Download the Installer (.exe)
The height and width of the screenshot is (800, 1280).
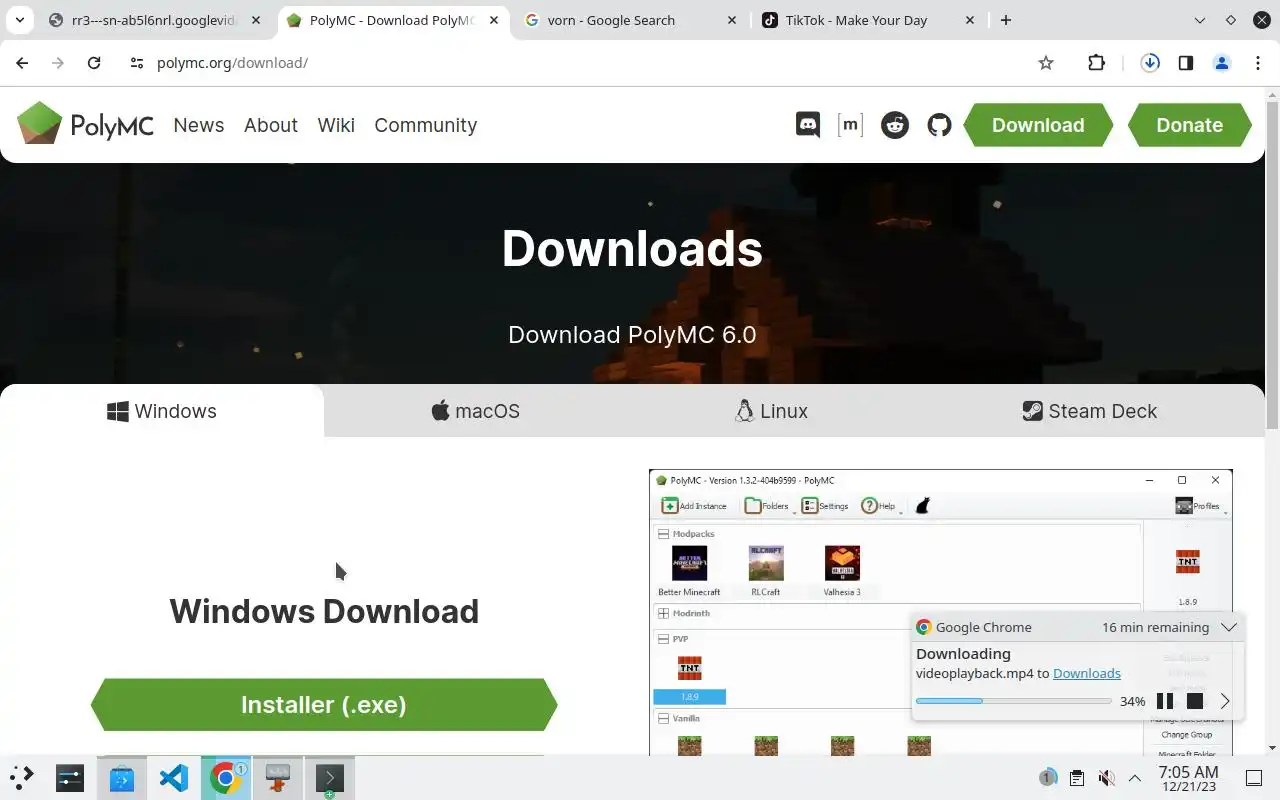324,704
